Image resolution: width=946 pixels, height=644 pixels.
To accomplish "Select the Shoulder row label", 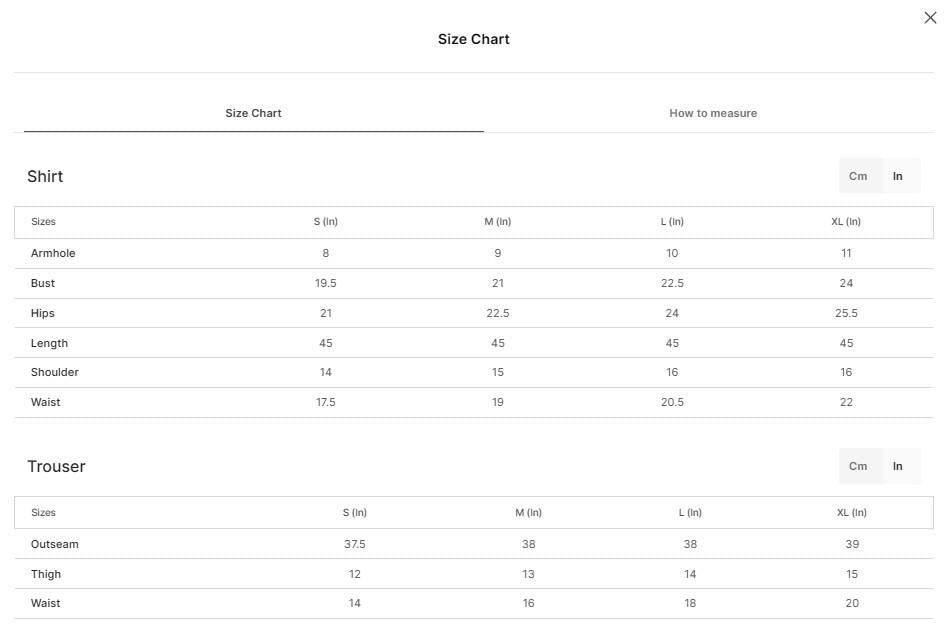I will [55, 372].
